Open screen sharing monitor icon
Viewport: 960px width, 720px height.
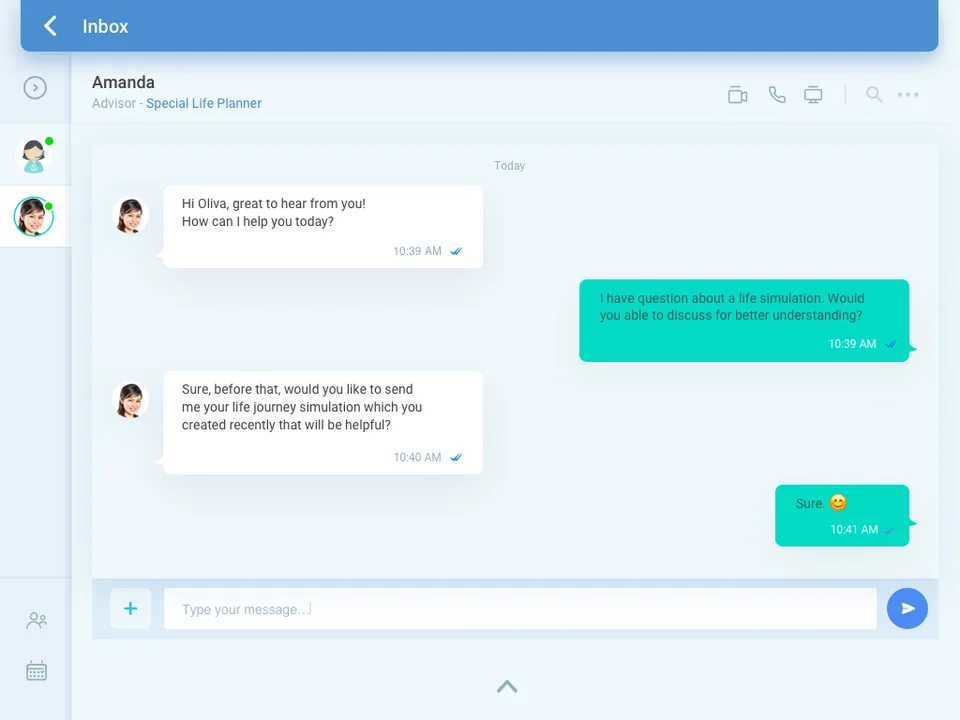coord(813,95)
